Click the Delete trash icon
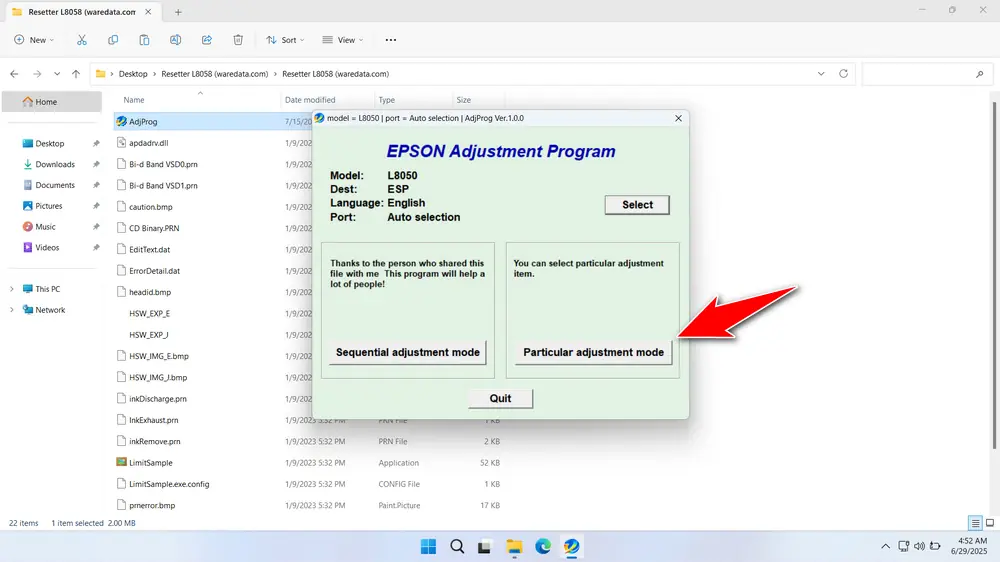 tap(238, 40)
